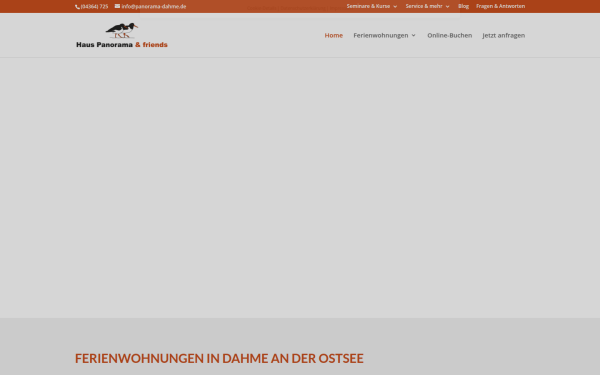This screenshot has width=600, height=375.
Task: Call the phone number (04364) 725
Action: click(94, 7)
